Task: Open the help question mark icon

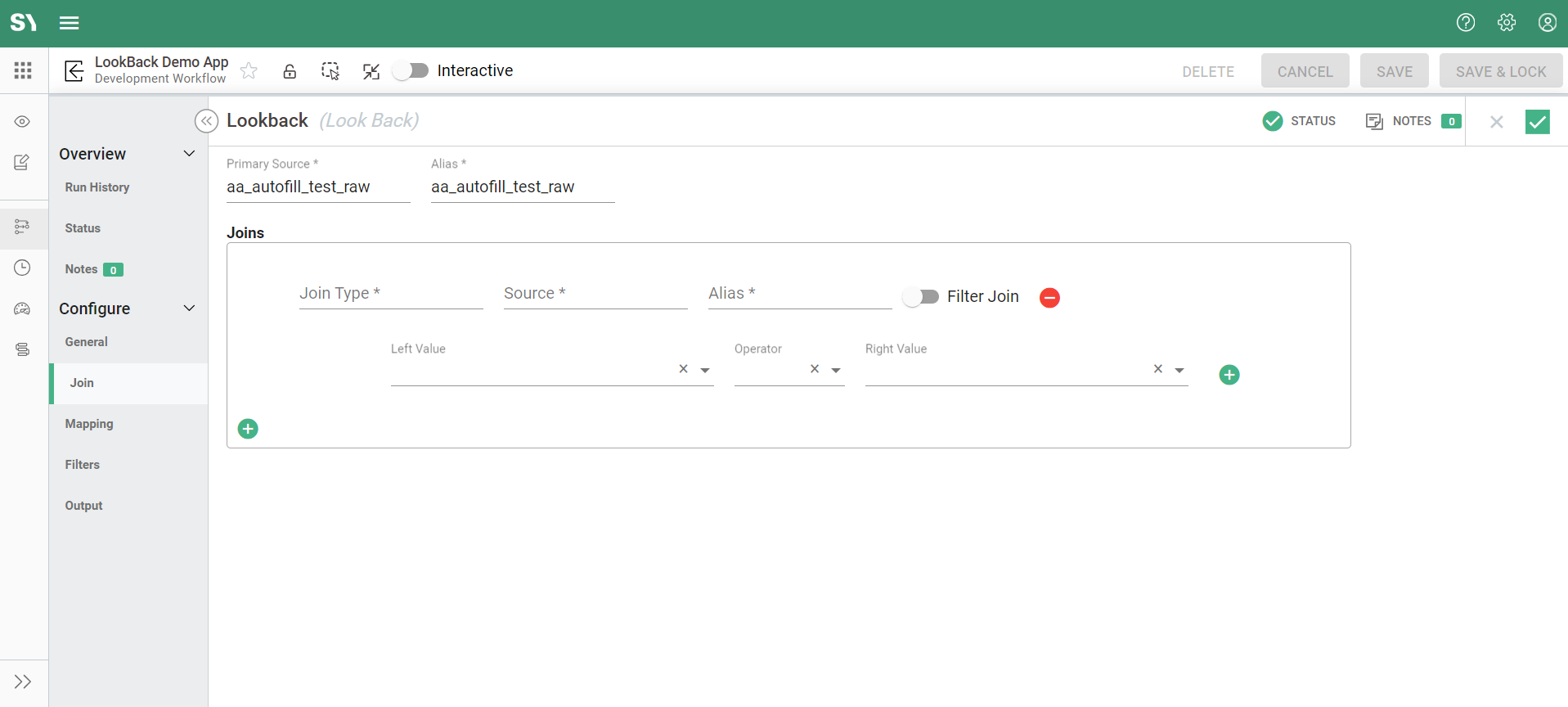Action: pyautogui.click(x=1465, y=23)
